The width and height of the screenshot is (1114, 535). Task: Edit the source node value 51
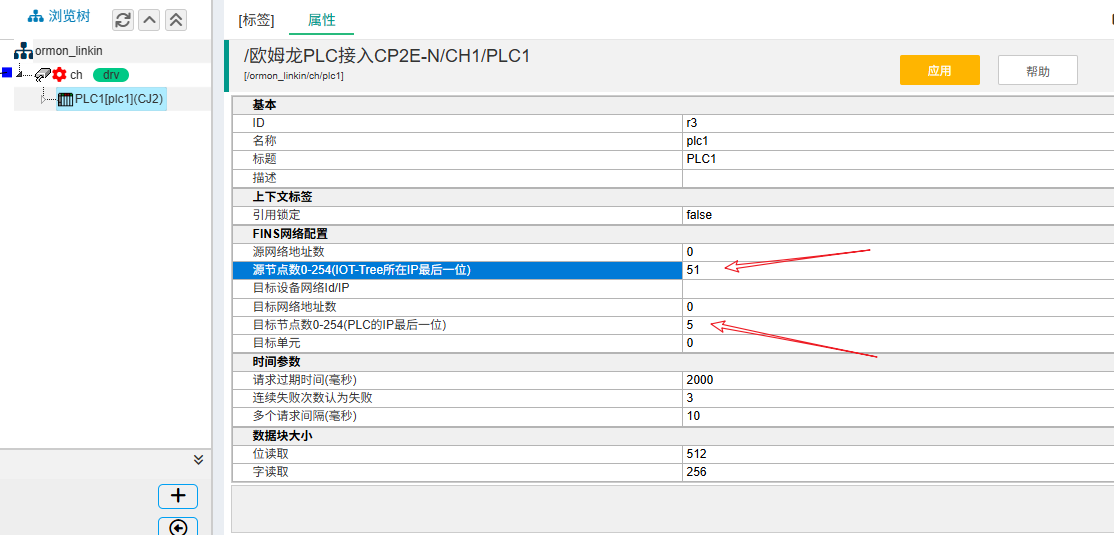pyautogui.click(x=898, y=270)
